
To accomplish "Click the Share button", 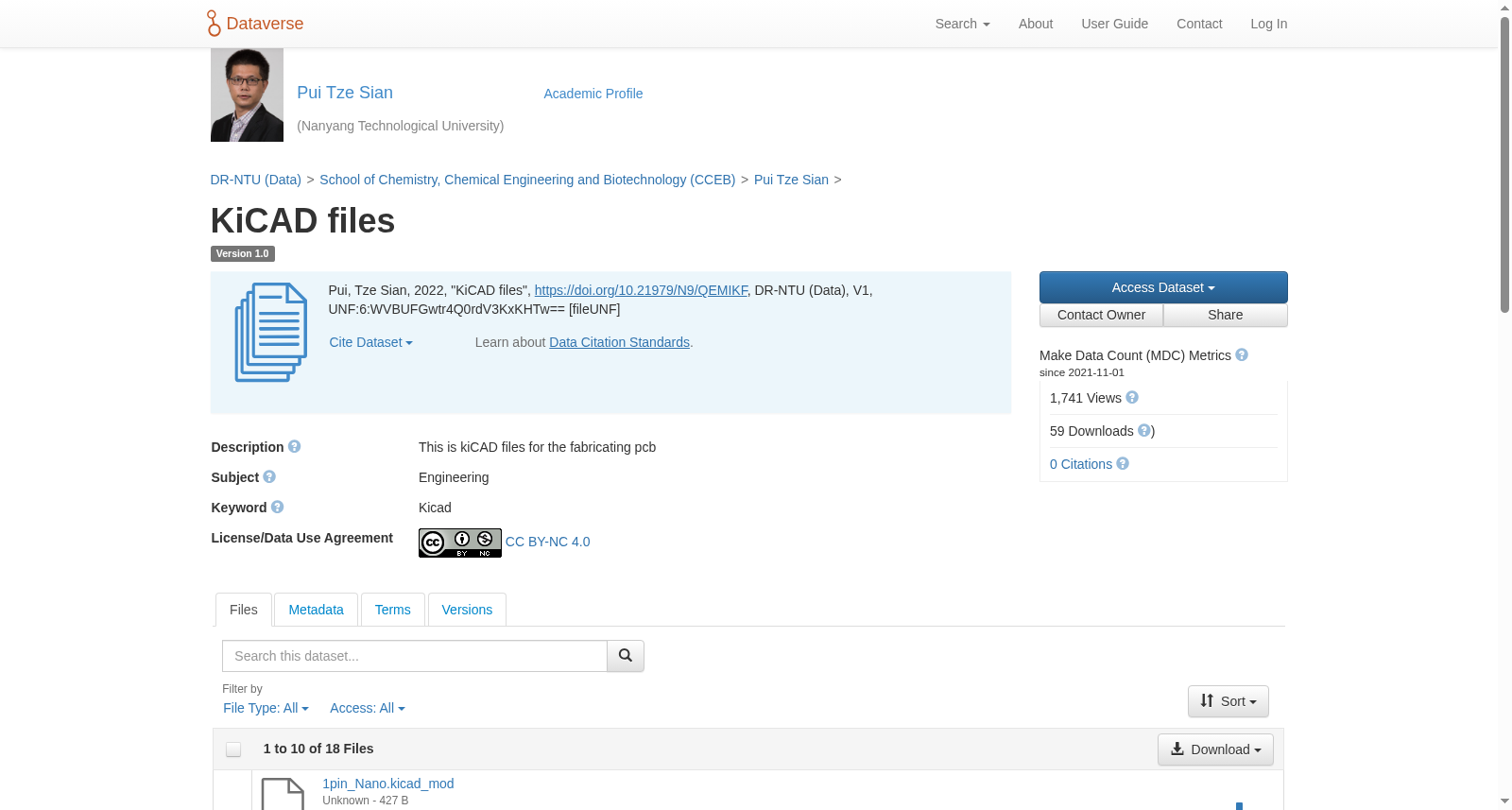I will tap(1226, 315).
